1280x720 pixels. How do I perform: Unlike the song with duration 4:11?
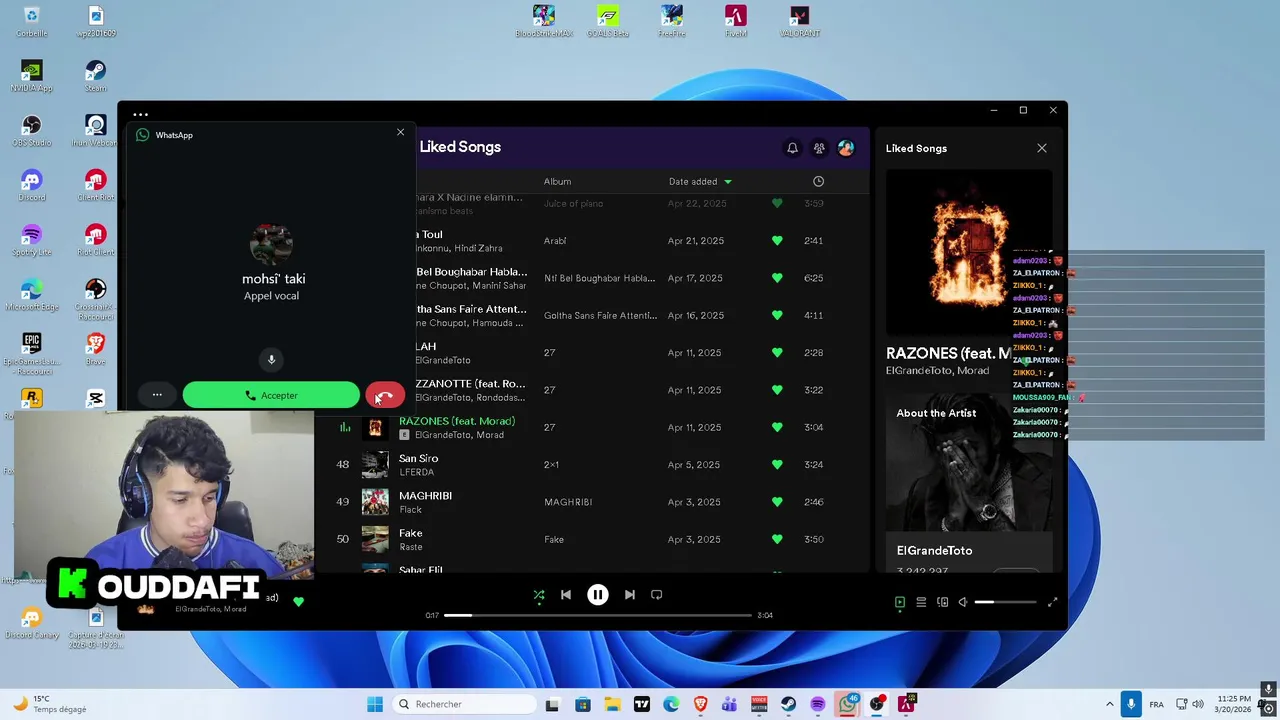point(777,315)
